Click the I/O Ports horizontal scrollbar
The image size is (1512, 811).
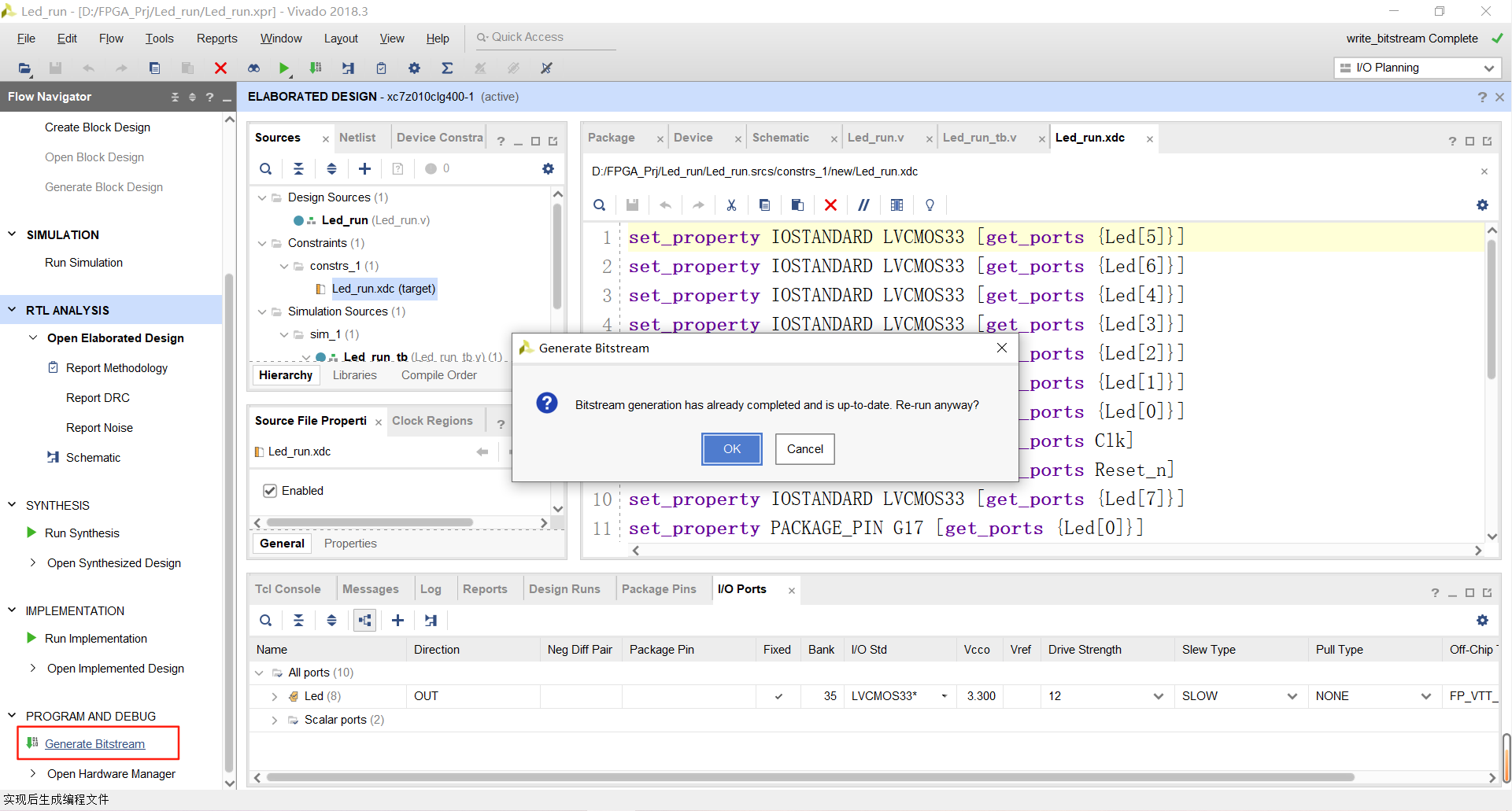811,777
